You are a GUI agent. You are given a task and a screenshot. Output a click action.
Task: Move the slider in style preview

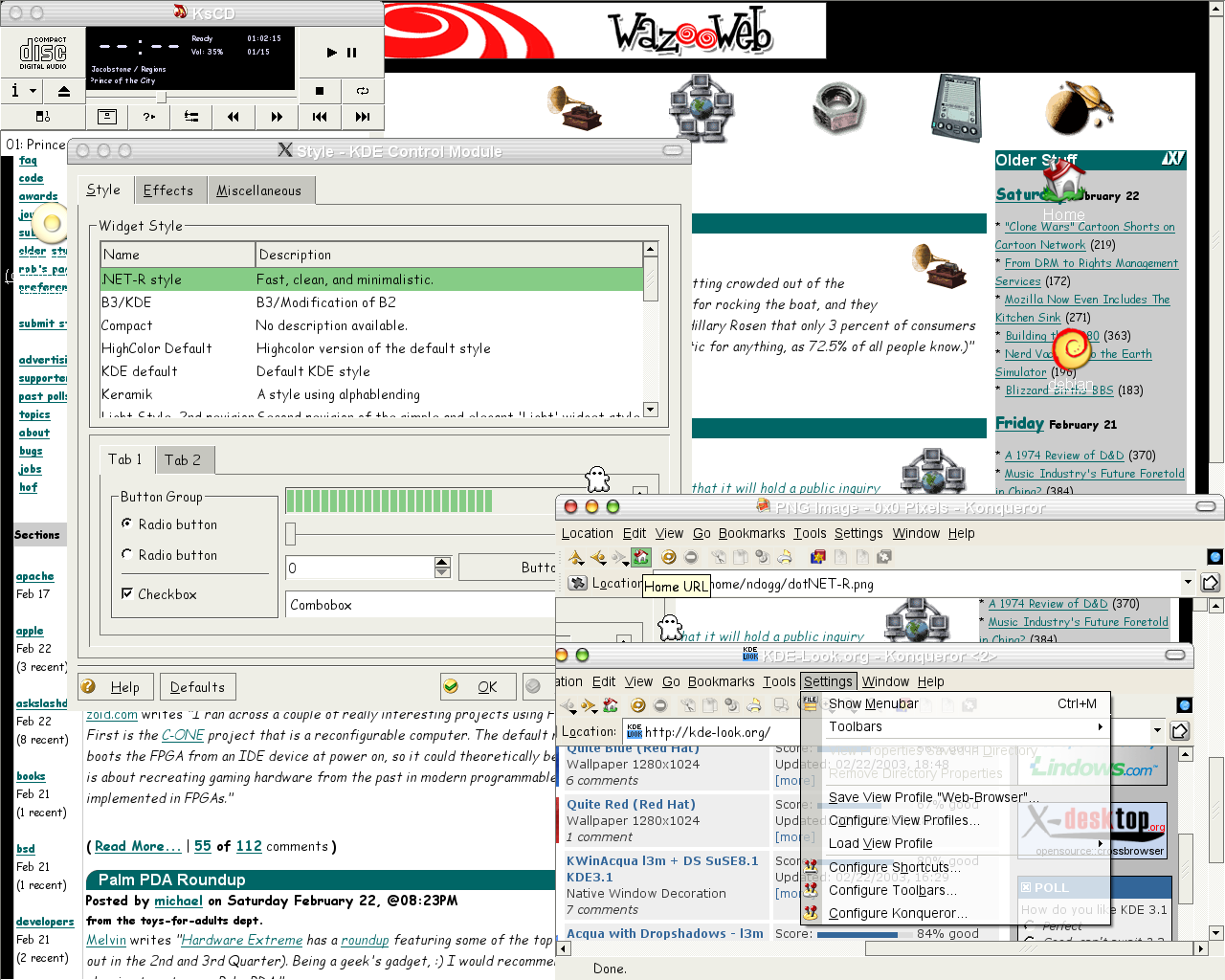click(291, 533)
